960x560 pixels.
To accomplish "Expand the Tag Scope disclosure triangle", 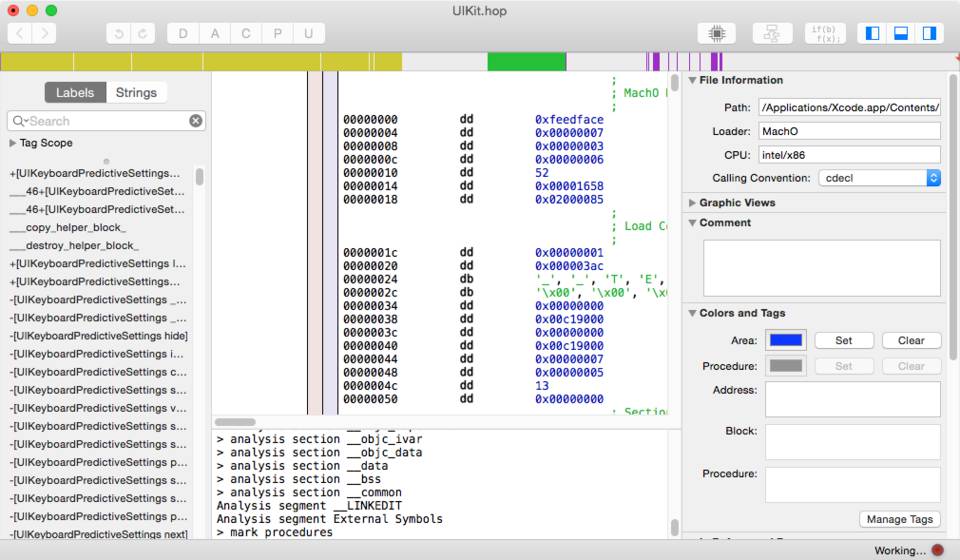I will (13, 143).
